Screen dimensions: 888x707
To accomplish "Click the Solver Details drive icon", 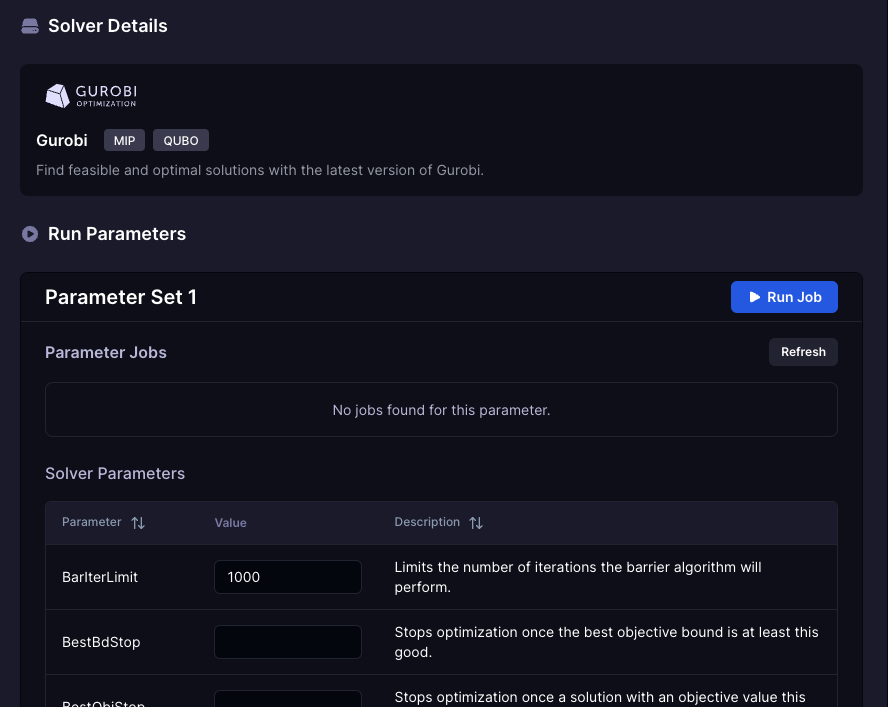I will point(30,26).
